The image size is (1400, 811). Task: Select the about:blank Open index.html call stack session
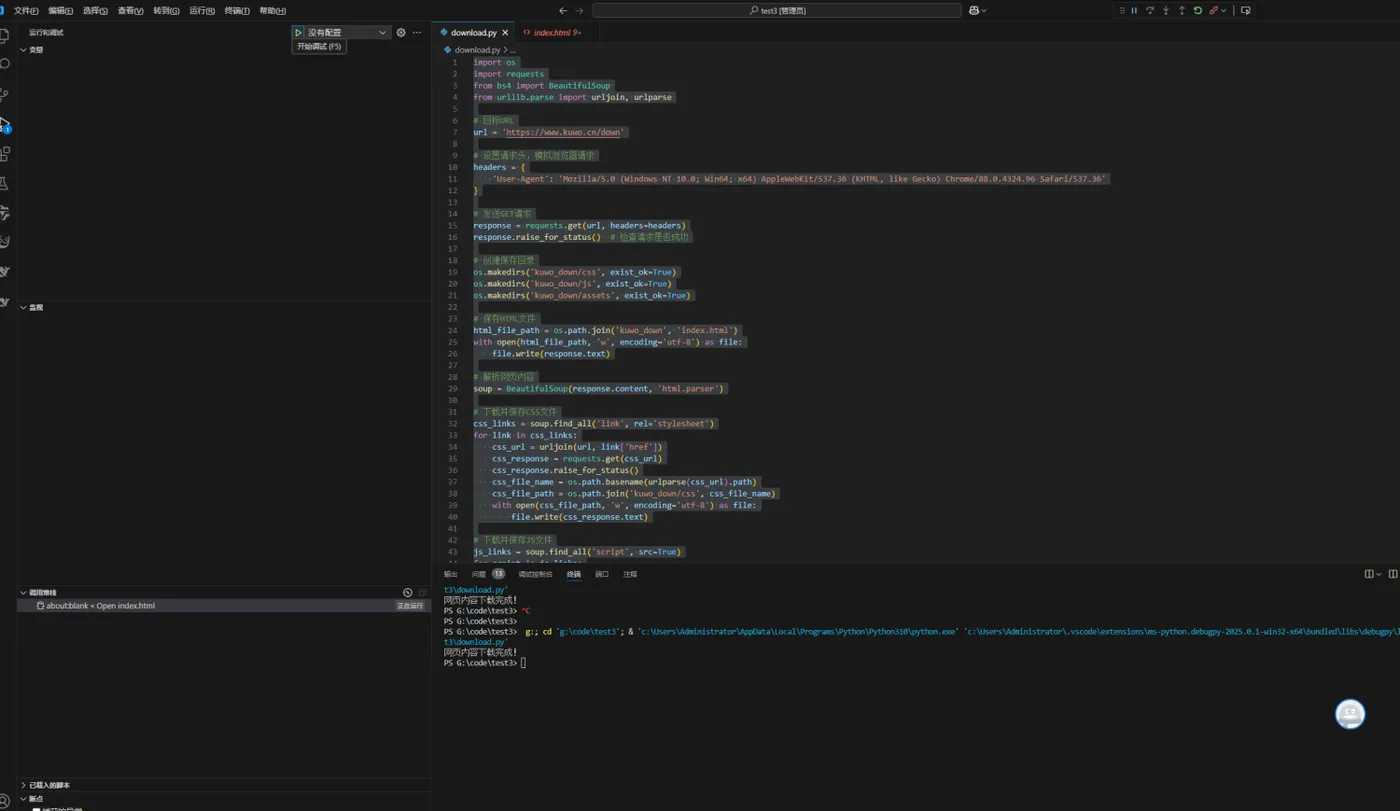100,606
